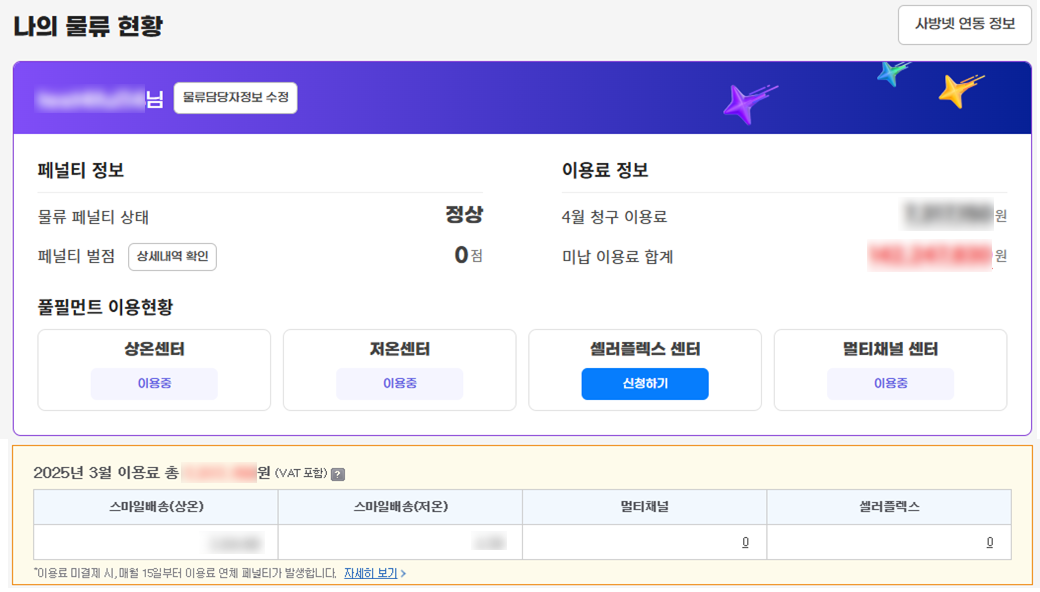Image resolution: width=1040 pixels, height=592 pixels.
Task: Click the yellow star icon in banner
Action: pyautogui.click(x=957, y=92)
